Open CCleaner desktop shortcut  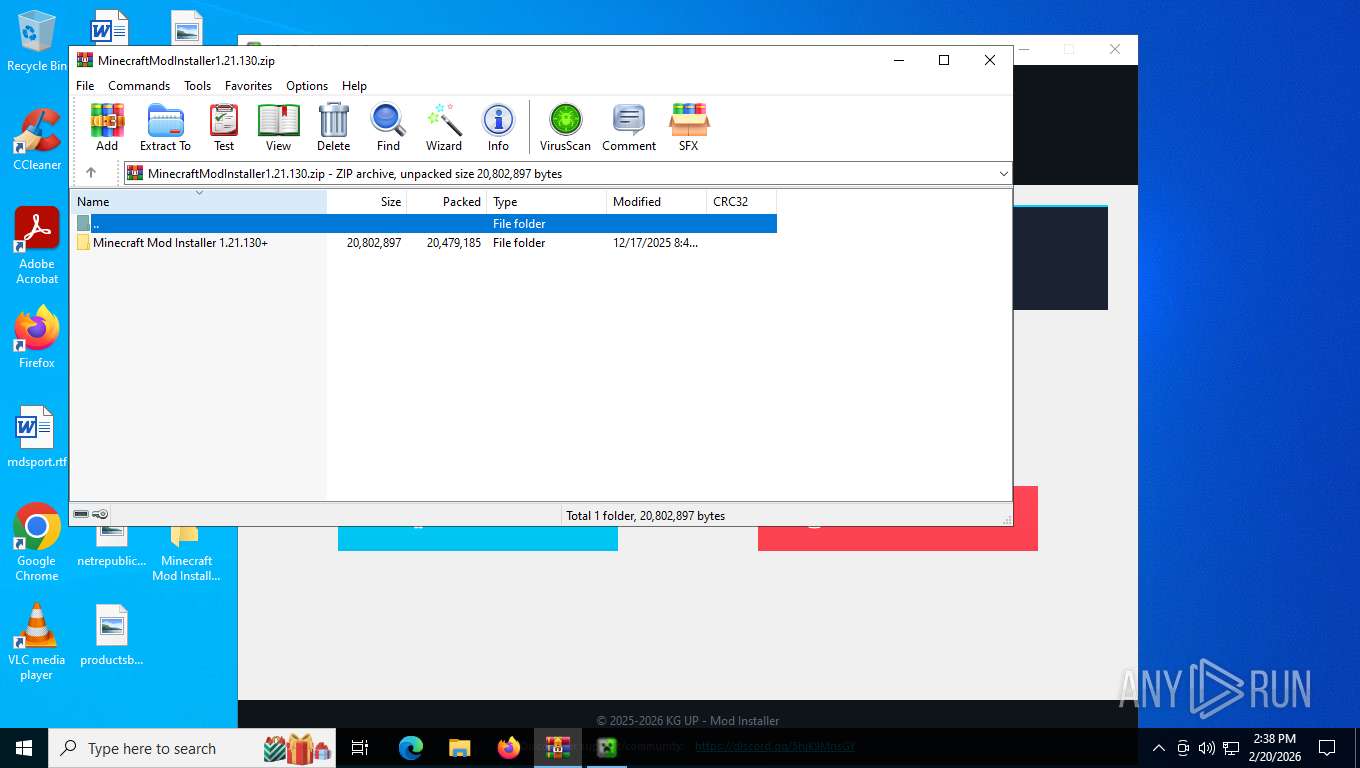pos(37,140)
